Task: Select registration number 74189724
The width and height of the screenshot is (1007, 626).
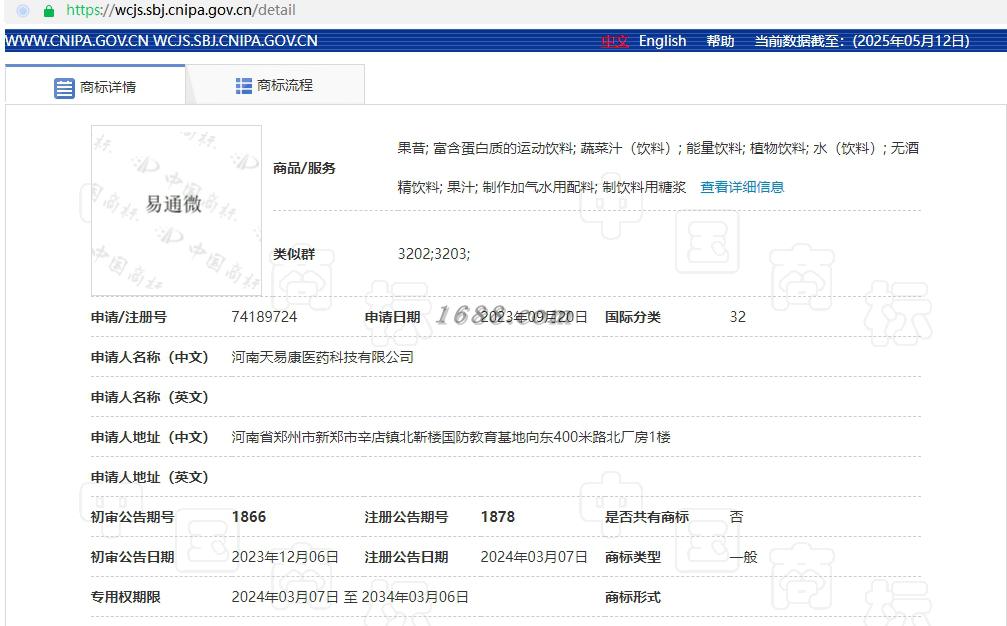Action: (x=264, y=317)
